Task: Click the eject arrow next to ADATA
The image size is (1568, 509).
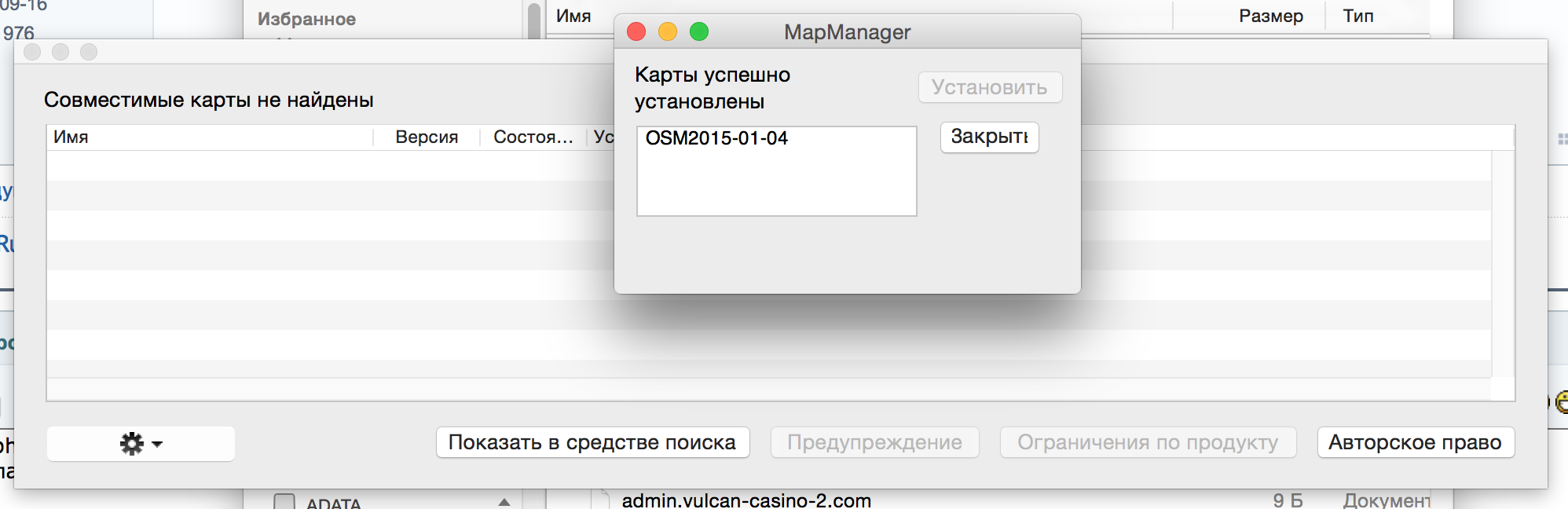Action: (504, 502)
